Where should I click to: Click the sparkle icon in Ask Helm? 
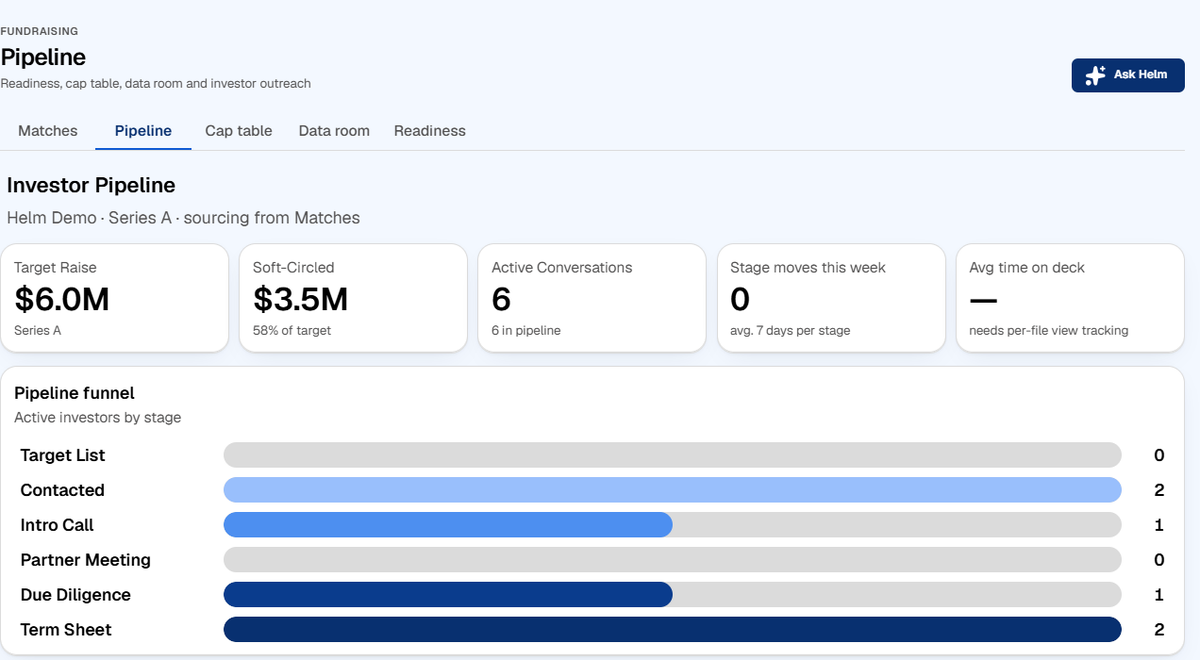click(x=1095, y=75)
